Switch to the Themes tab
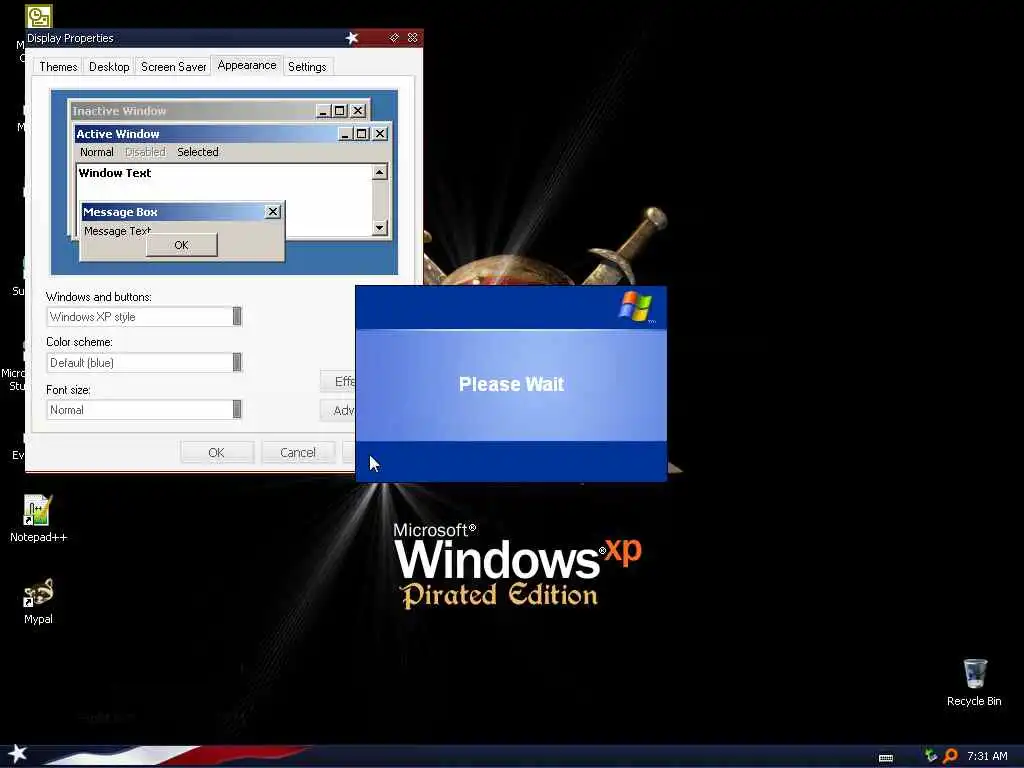Viewport: 1024px width, 768px height. click(58, 67)
